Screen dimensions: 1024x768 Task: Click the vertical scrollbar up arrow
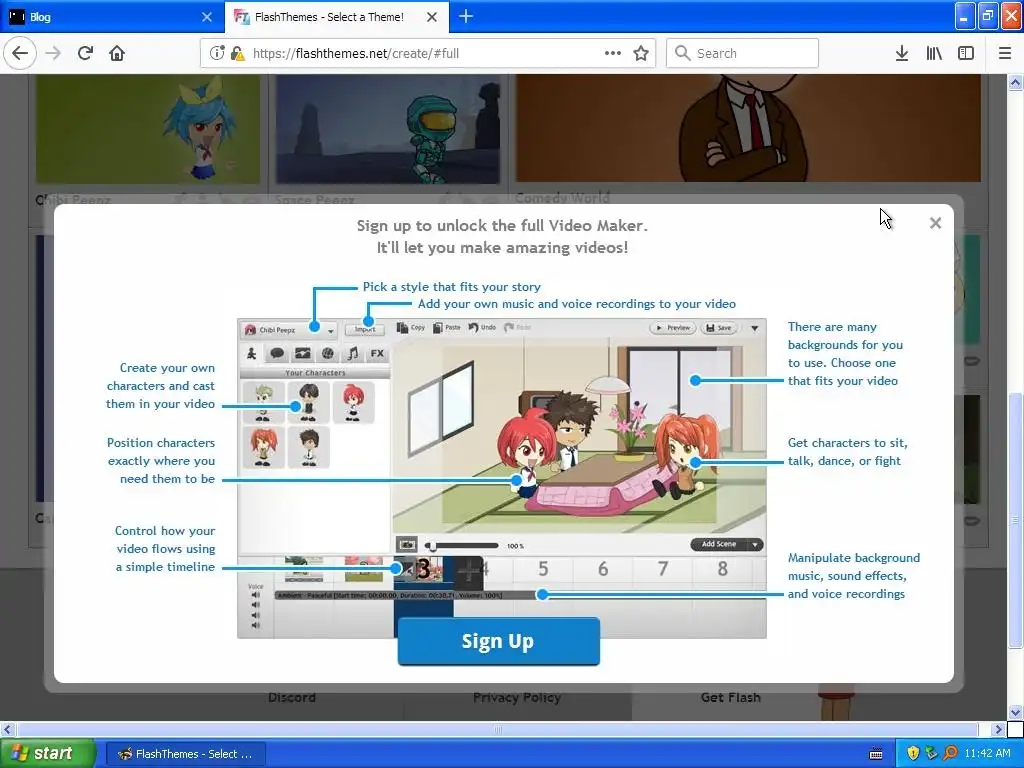click(x=1015, y=82)
